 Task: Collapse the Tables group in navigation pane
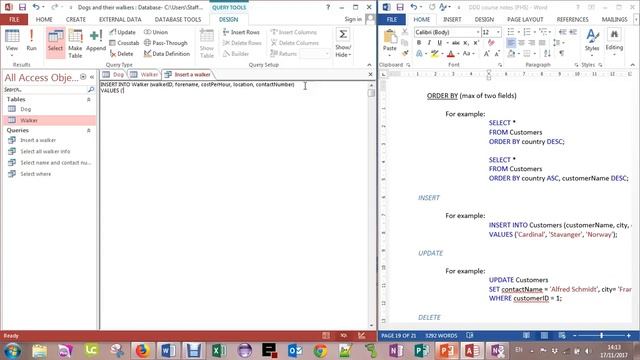pos(89,99)
